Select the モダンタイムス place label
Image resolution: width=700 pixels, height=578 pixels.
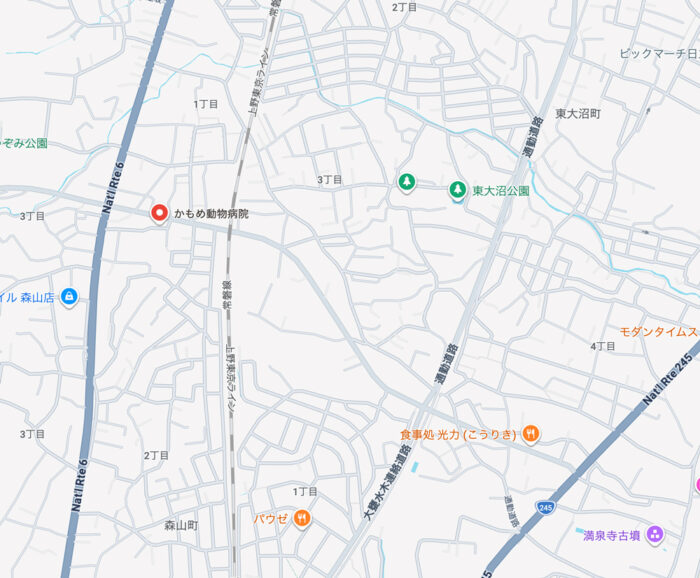[x=659, y=332]
